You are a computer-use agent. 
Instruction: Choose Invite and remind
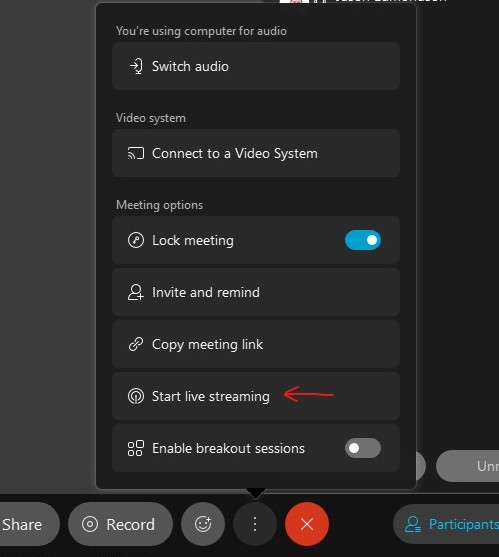[256, 292]
